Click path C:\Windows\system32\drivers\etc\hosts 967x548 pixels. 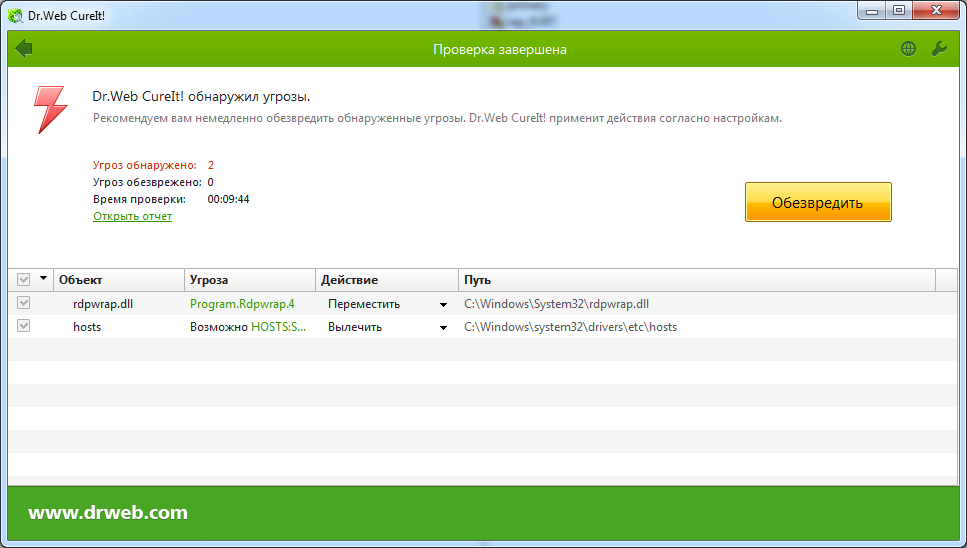570,327
